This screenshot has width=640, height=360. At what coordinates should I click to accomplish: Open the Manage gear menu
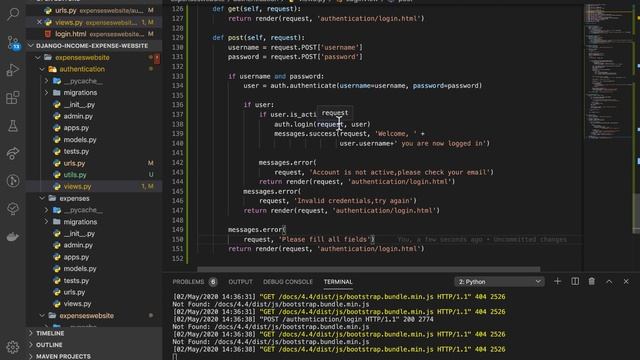[13, 347]
